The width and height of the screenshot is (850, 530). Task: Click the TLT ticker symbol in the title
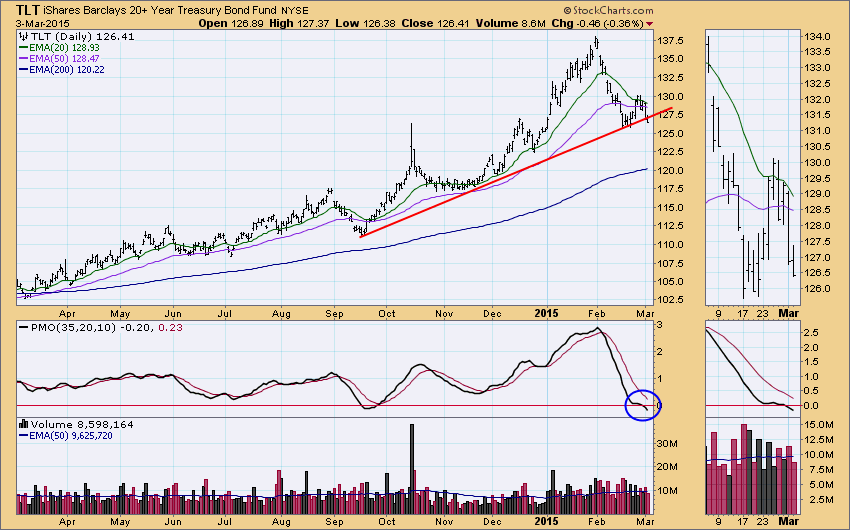click(28, 10)
